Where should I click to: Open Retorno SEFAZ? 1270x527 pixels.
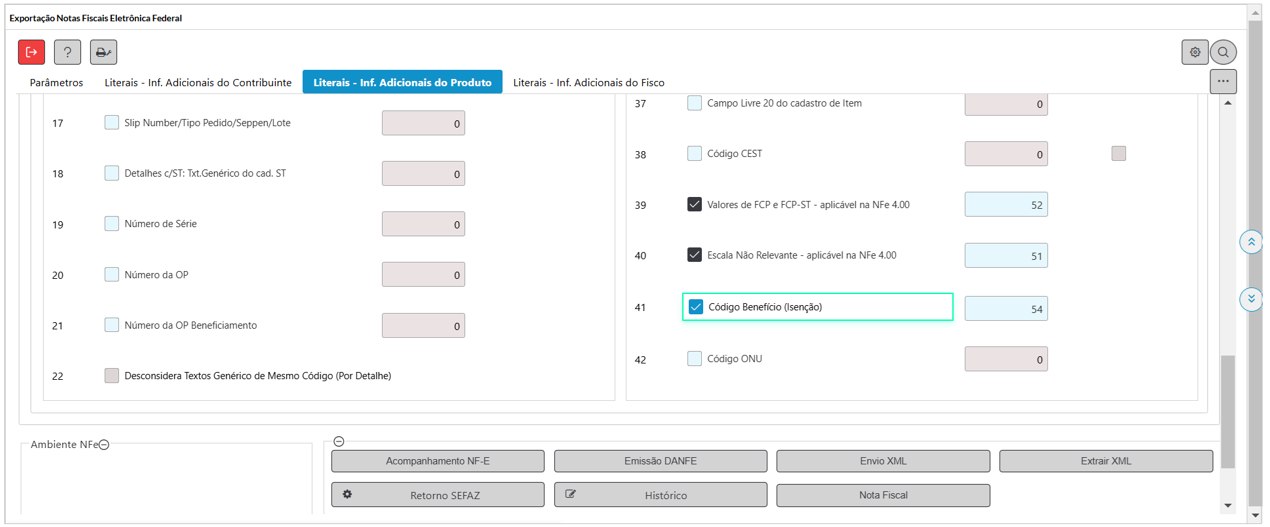click(438, 495)
